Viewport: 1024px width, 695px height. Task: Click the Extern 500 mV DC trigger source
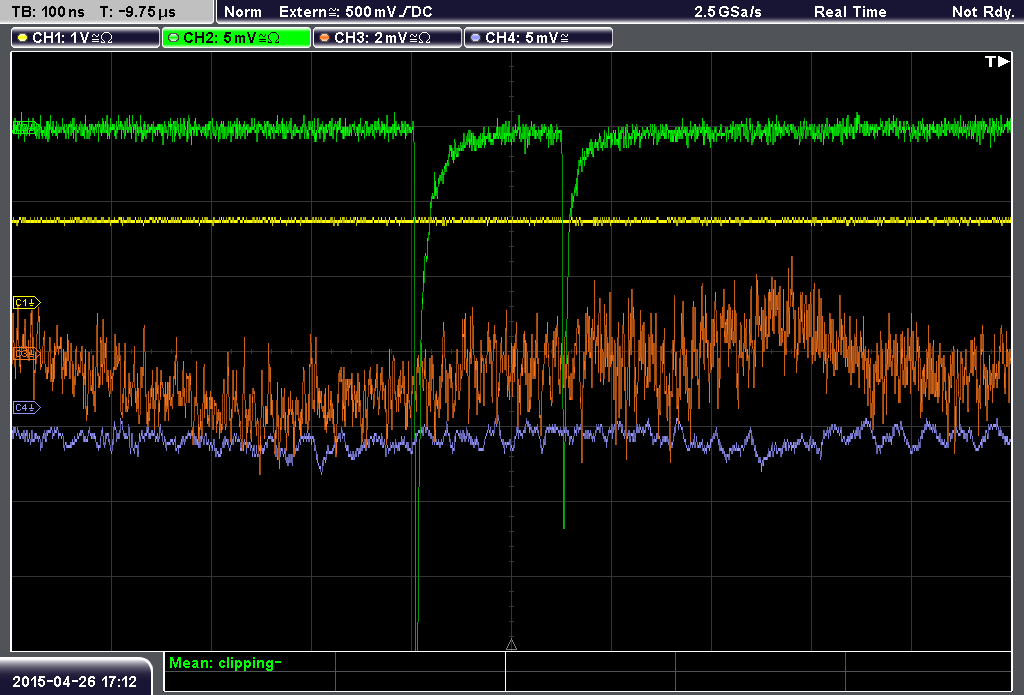point(355,12)
